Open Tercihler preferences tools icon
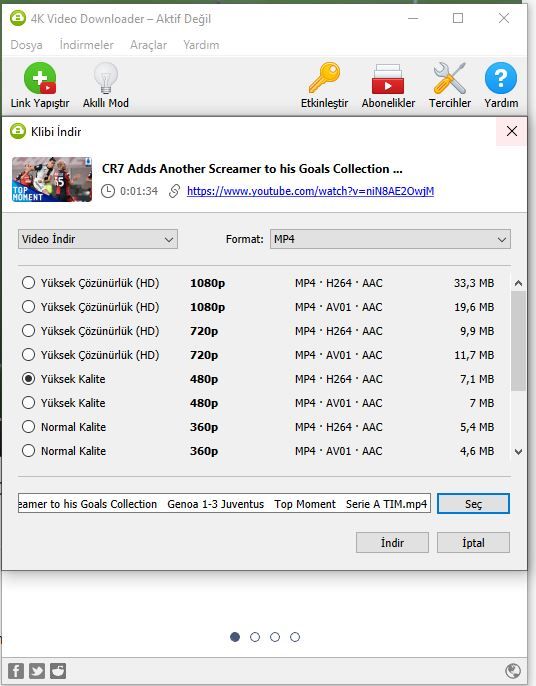The height and width of the screenshot is (686, 536). click(x=449, y=78)
